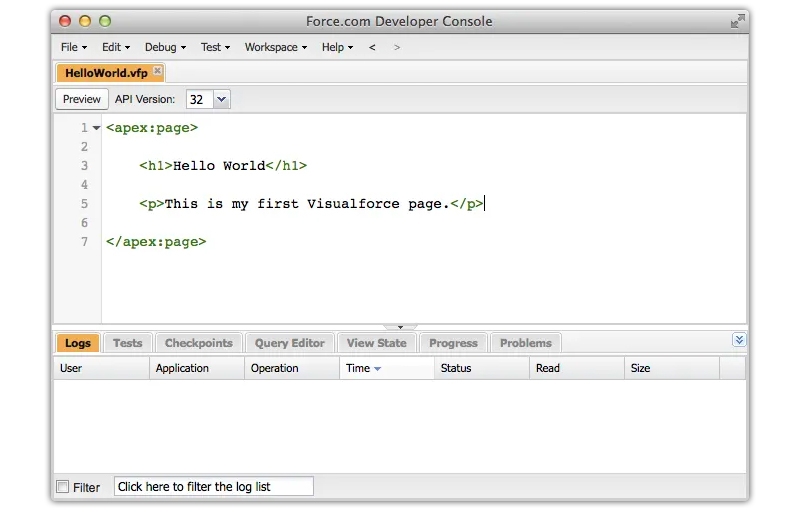This screenshot has height=516, width=800.
Task: Open the API Version dropdown arrow
Action: tap(221, 99)
